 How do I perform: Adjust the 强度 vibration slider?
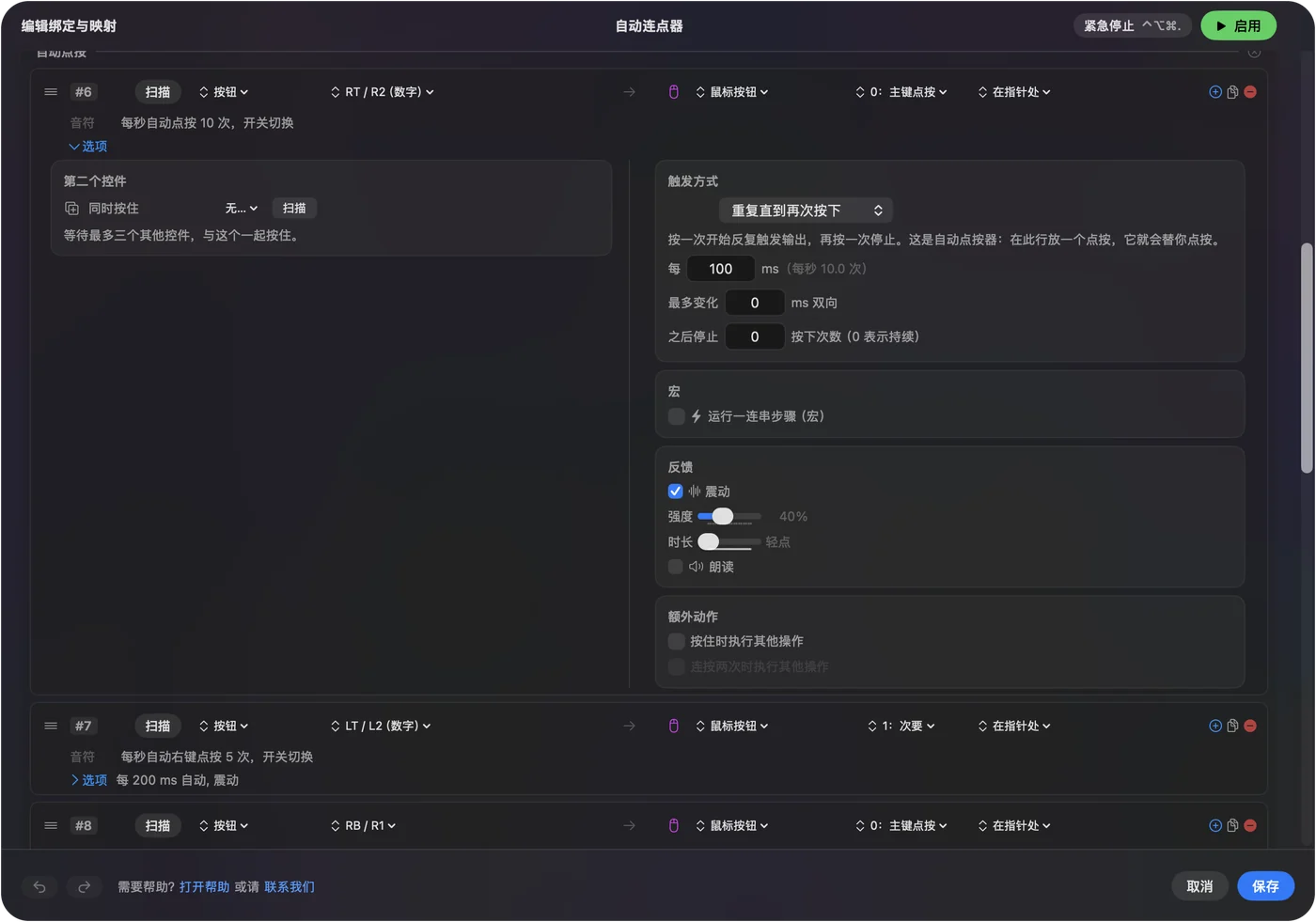[729, 516]
